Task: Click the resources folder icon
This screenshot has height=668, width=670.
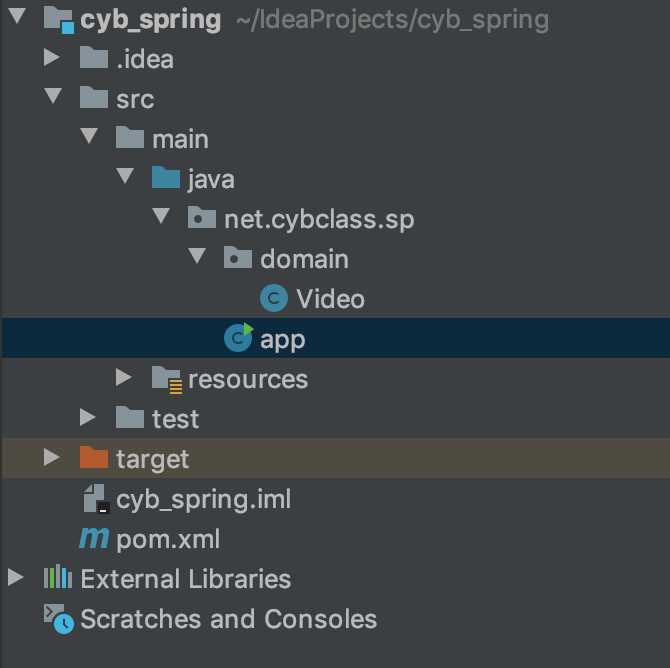Action: point(167,379)
